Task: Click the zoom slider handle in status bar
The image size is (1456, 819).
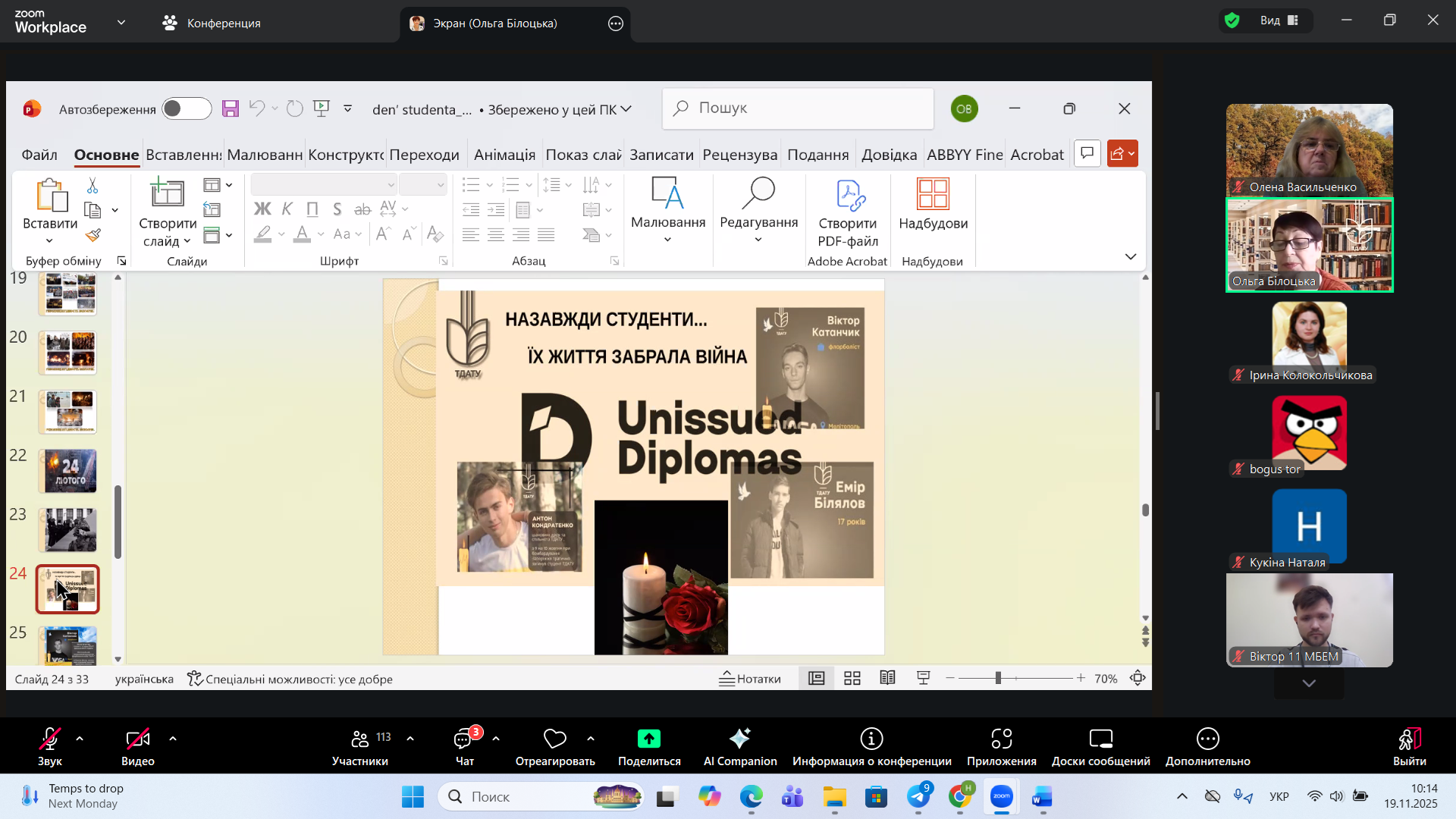Action: (998, 679)
